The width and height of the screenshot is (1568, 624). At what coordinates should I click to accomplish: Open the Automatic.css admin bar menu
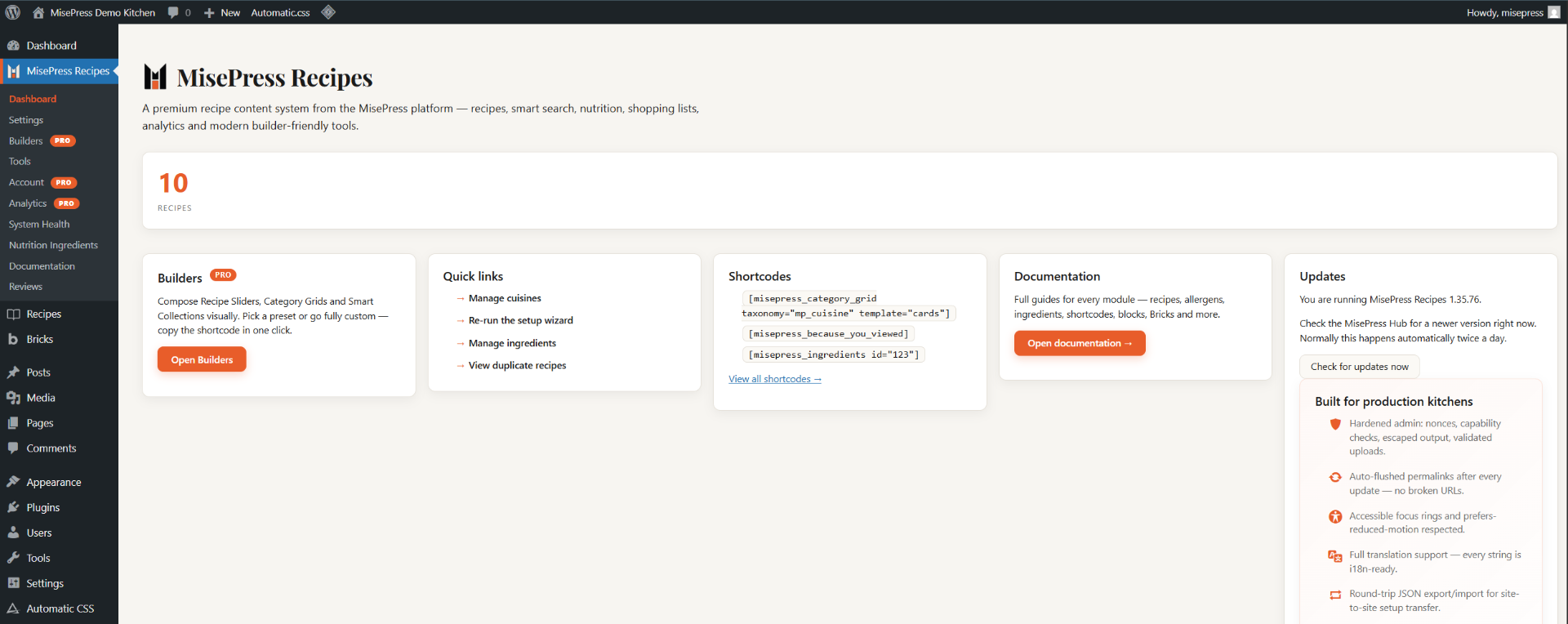tap(280, 12)
